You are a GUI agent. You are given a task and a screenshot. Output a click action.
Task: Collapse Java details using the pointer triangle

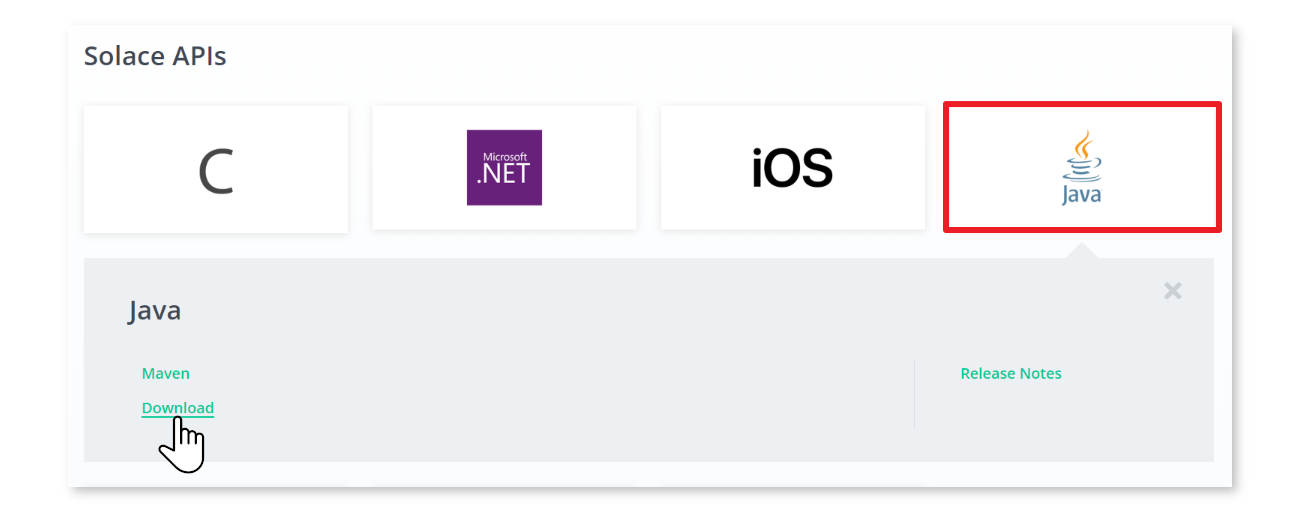pyautogui.click(x=1082, y=250)
